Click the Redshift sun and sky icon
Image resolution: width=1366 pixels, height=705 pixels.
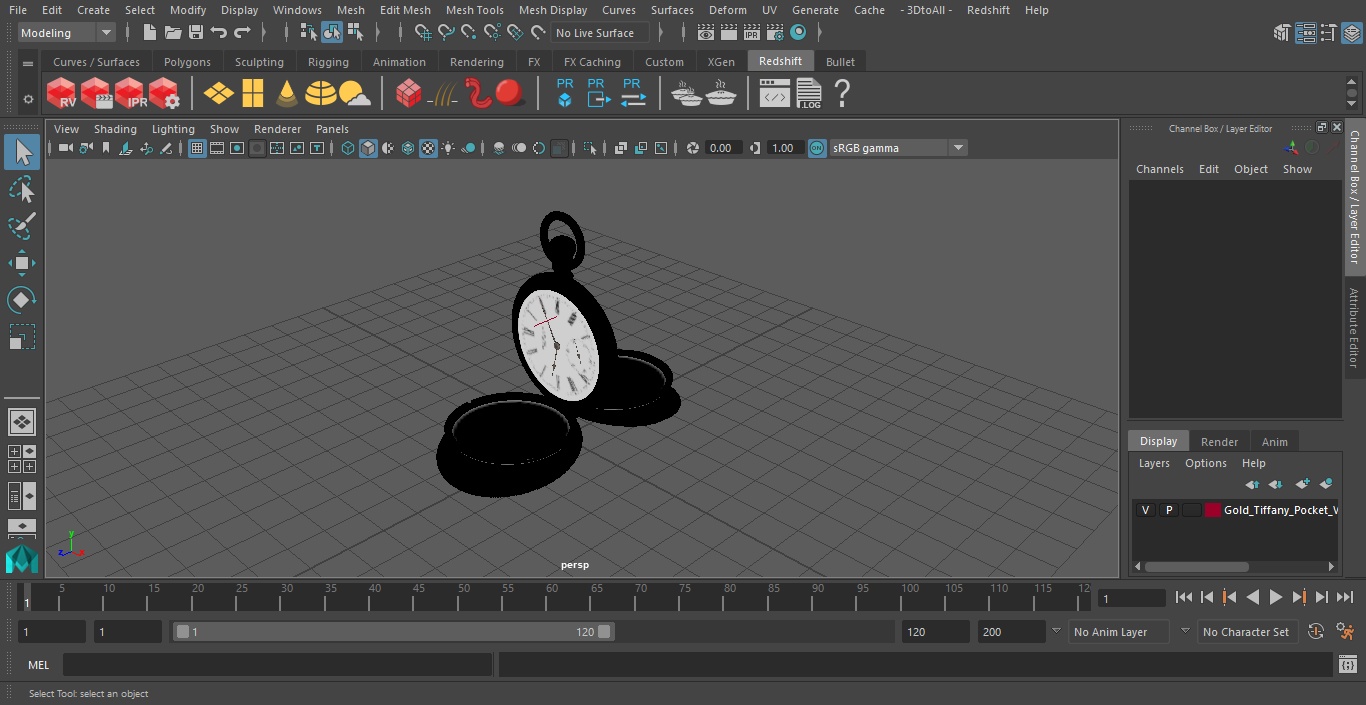pyautogui.click(x=354, y=94)
